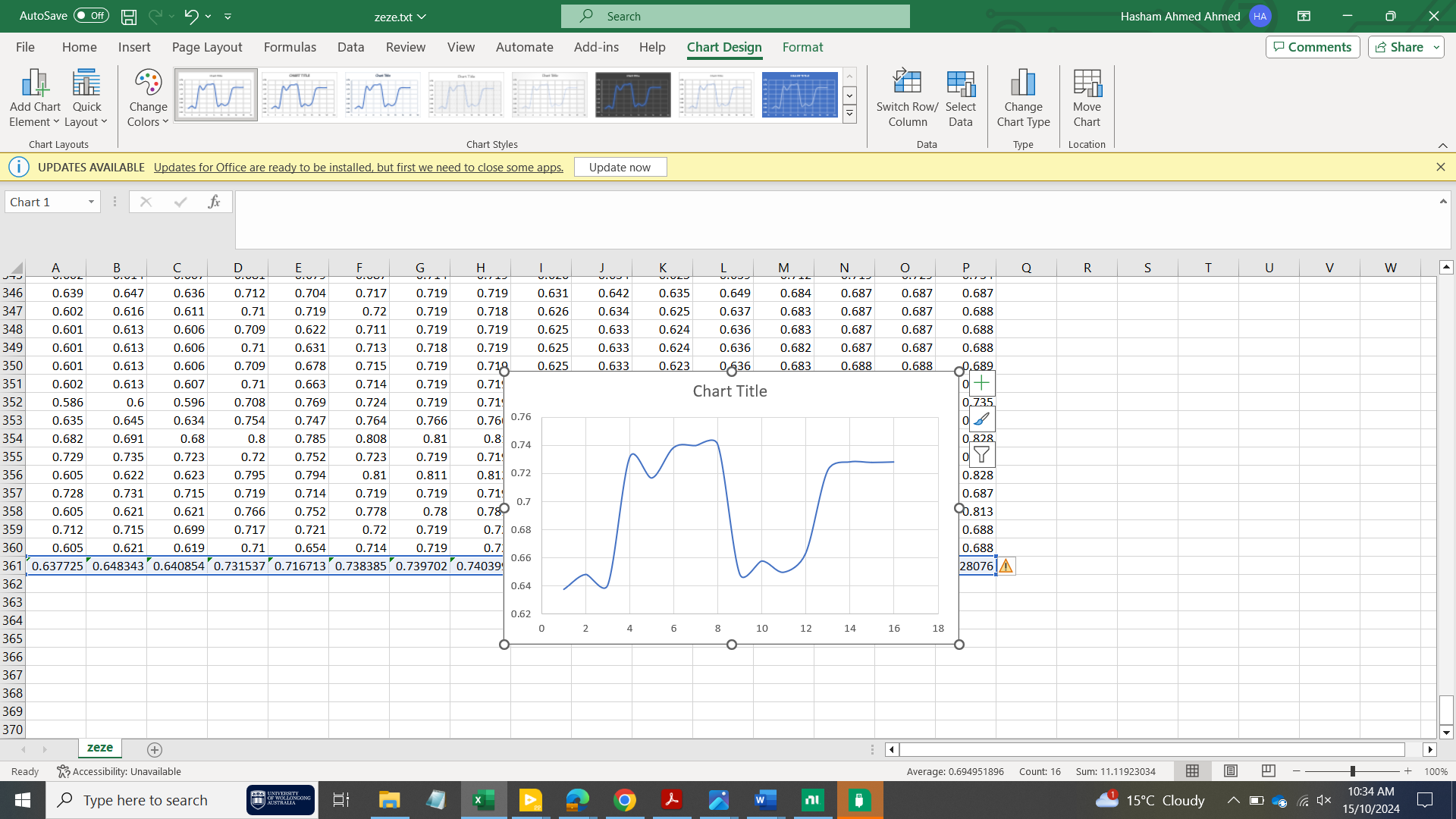Toggle the AutoSave switch
The image size is (1456, 819).
(x=91, y=16)
